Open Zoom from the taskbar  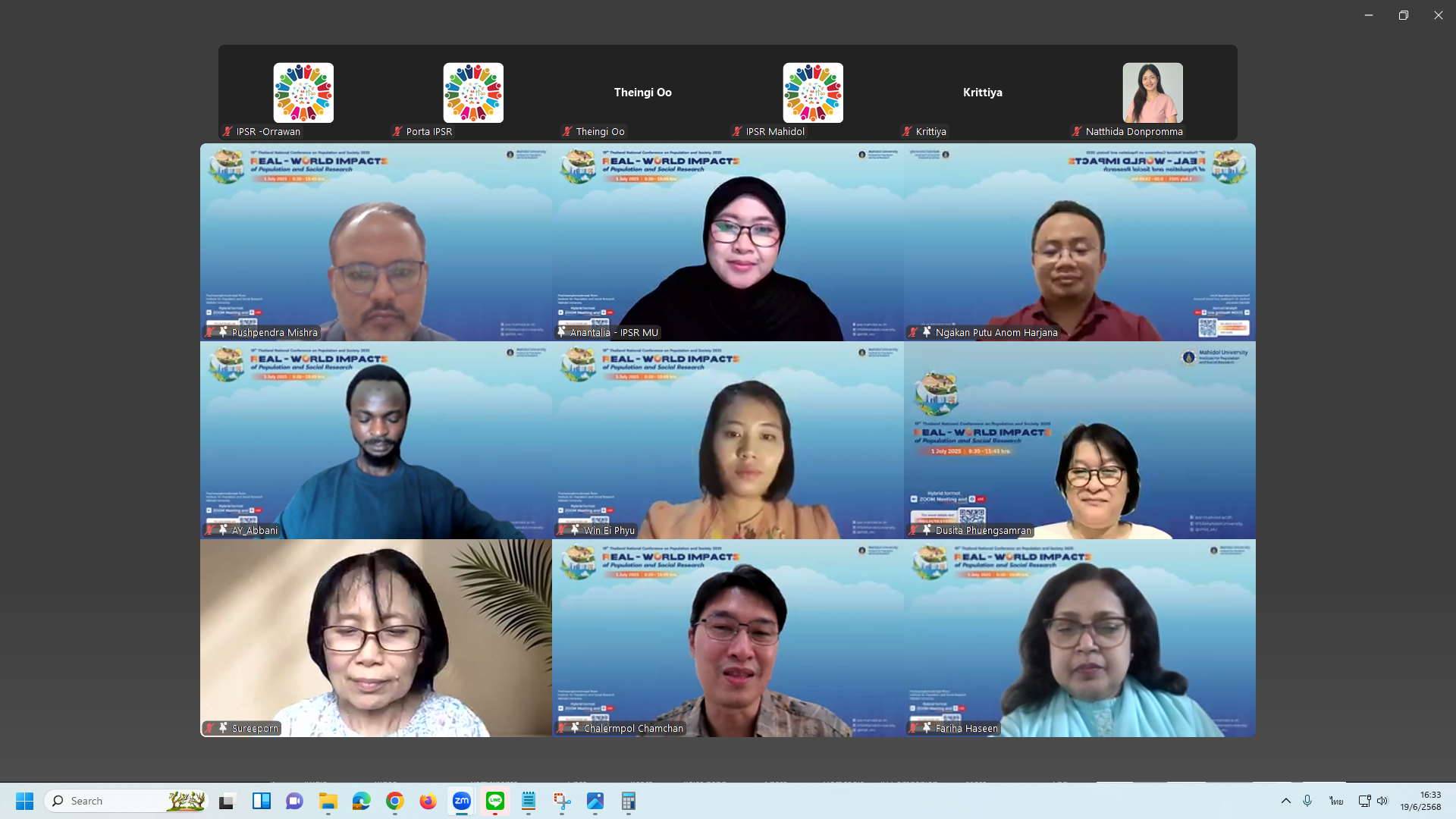tap(461, 801)
